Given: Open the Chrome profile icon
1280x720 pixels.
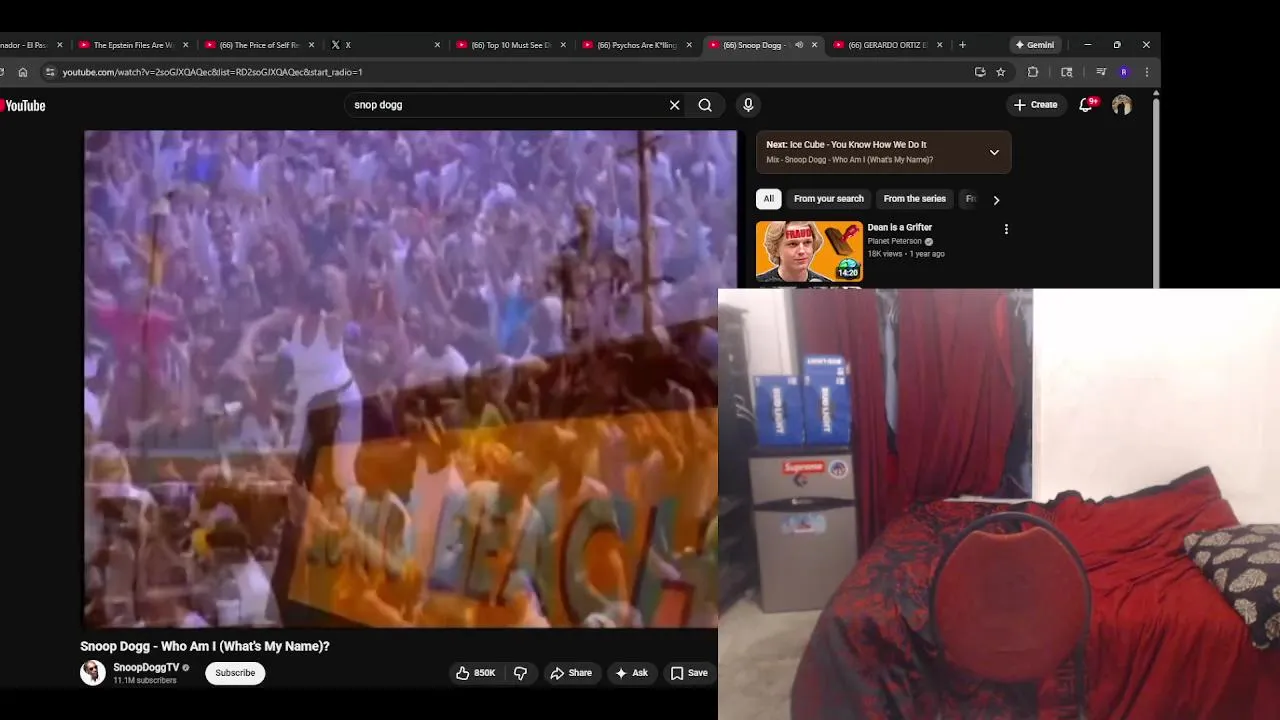Looking at the screenshot, I should [x=1124, y=72].
